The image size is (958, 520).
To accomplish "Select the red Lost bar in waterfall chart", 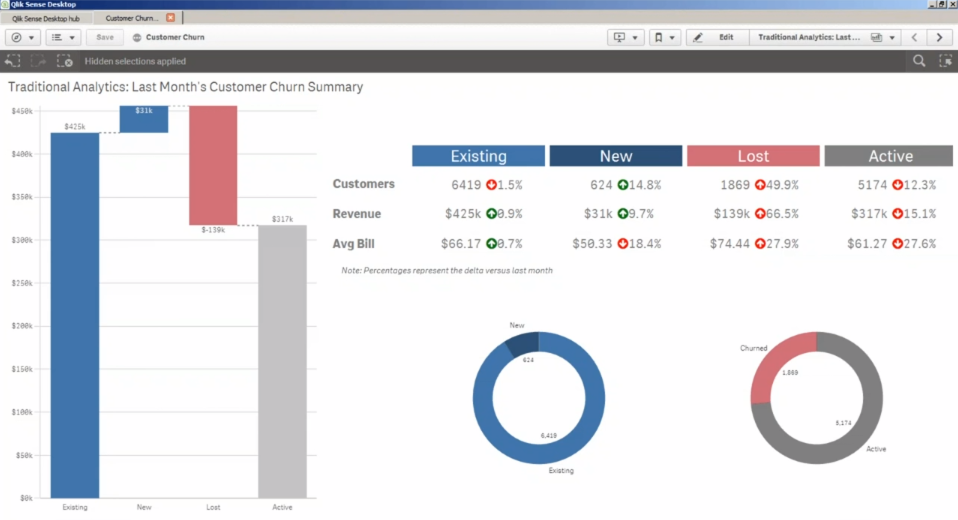I will tap(213, 165).
